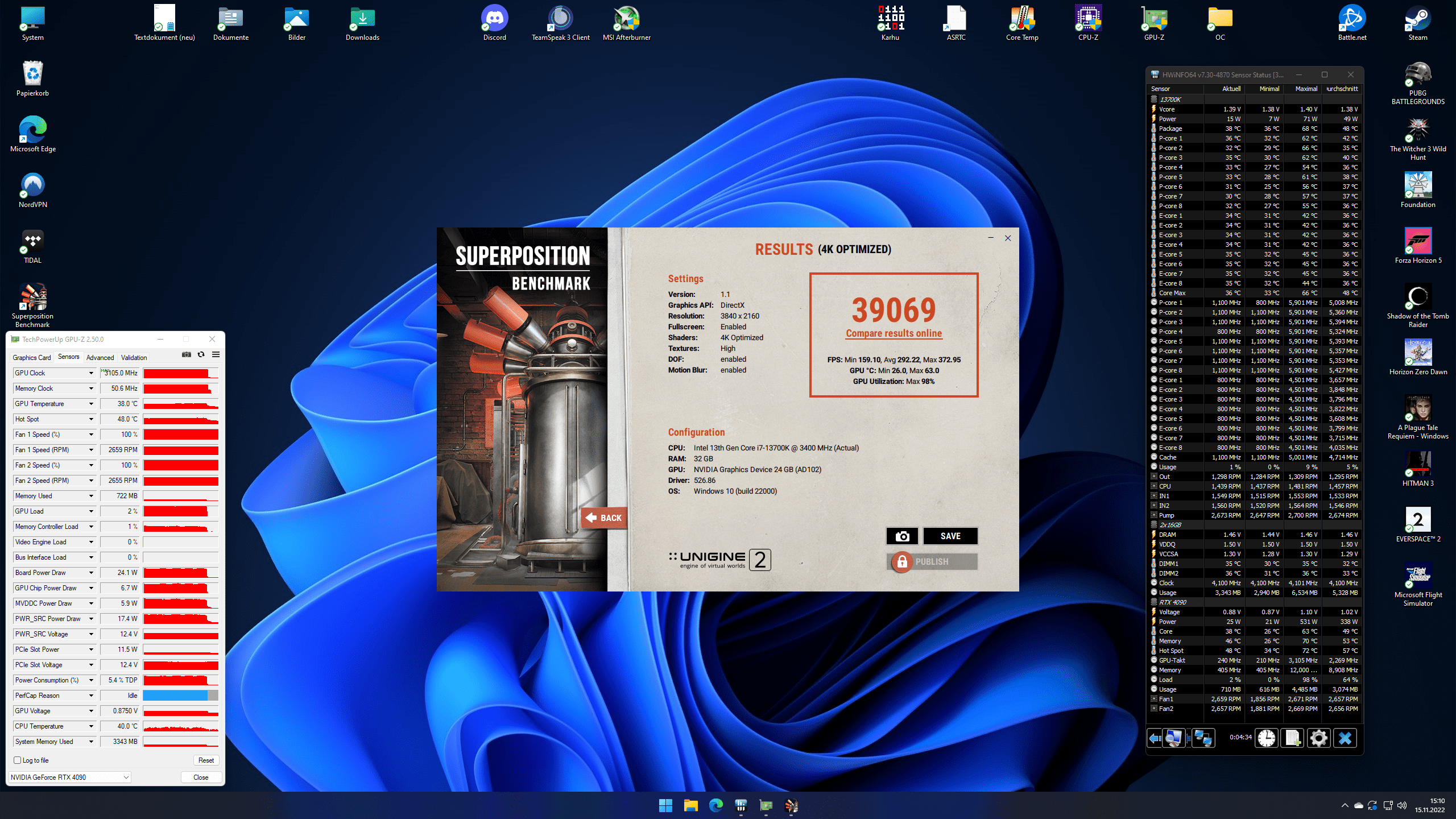Open Forza Horizon 5 desktop icon
Image resolution: width=1456 pixels, height=819 pixels.
tap(1418, 246)
